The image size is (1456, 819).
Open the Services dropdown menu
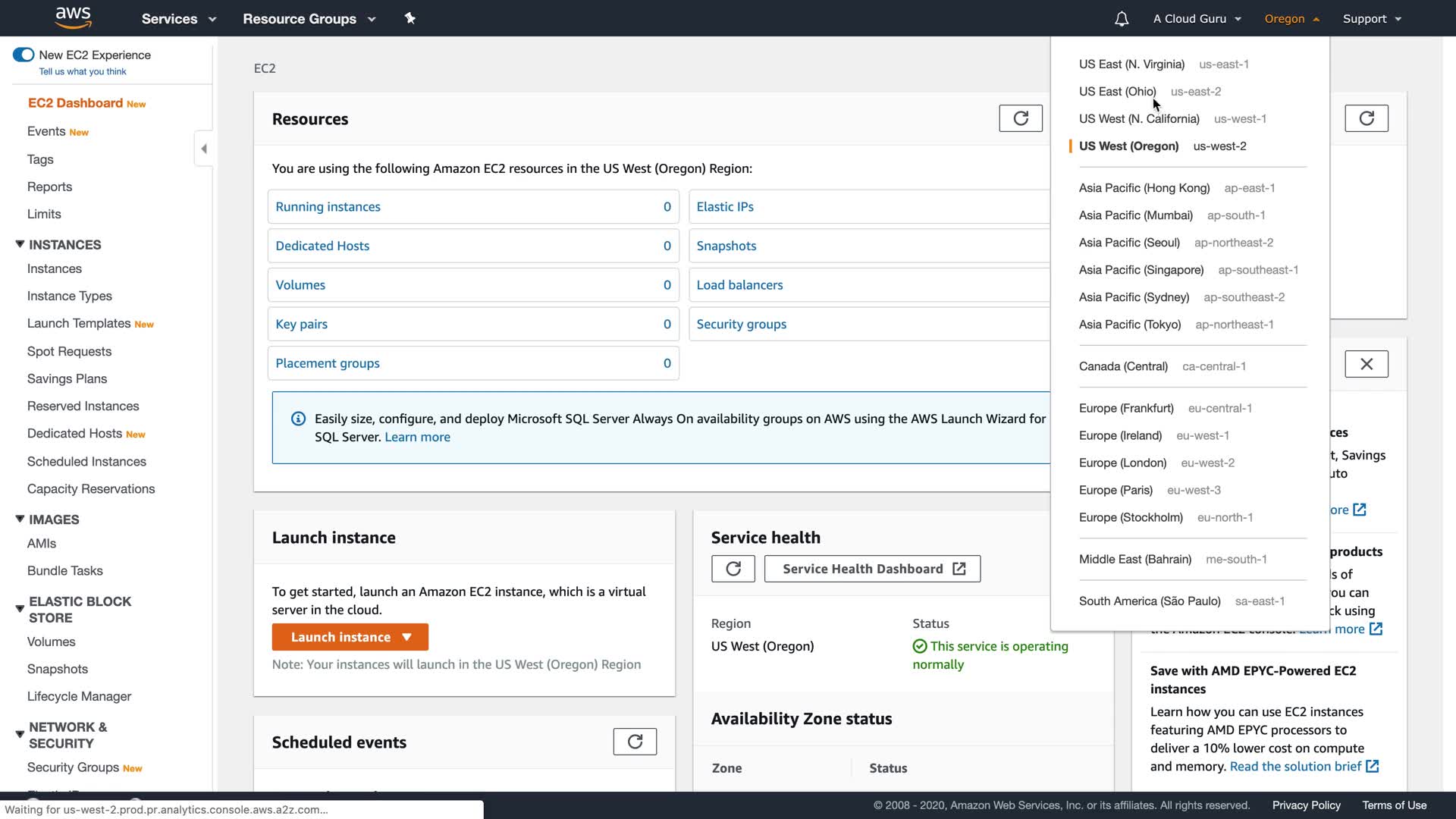pos(178,19)
